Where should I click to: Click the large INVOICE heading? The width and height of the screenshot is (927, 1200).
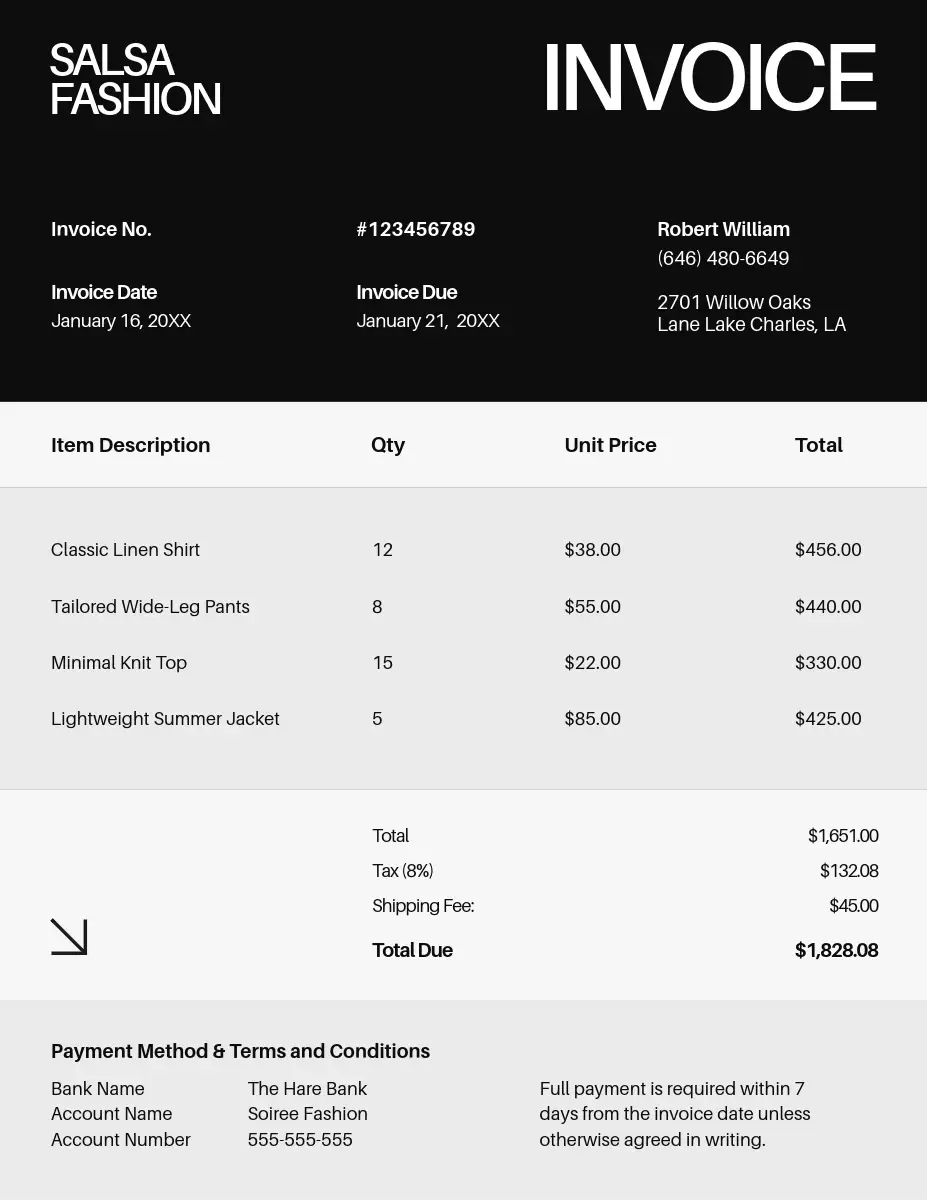click(x=709, y=79)
